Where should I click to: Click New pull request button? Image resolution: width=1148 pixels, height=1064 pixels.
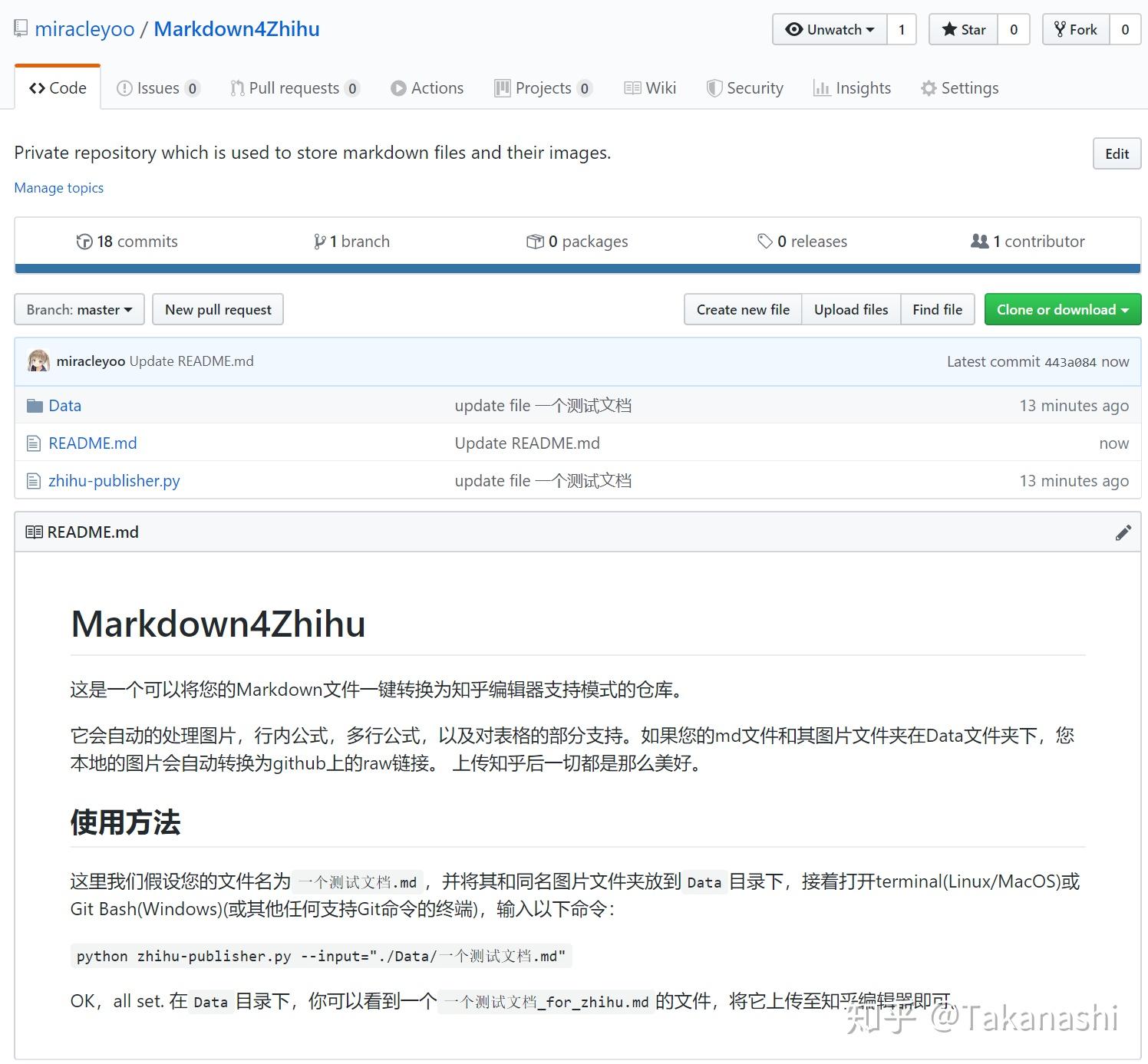[x=218, y=309]
